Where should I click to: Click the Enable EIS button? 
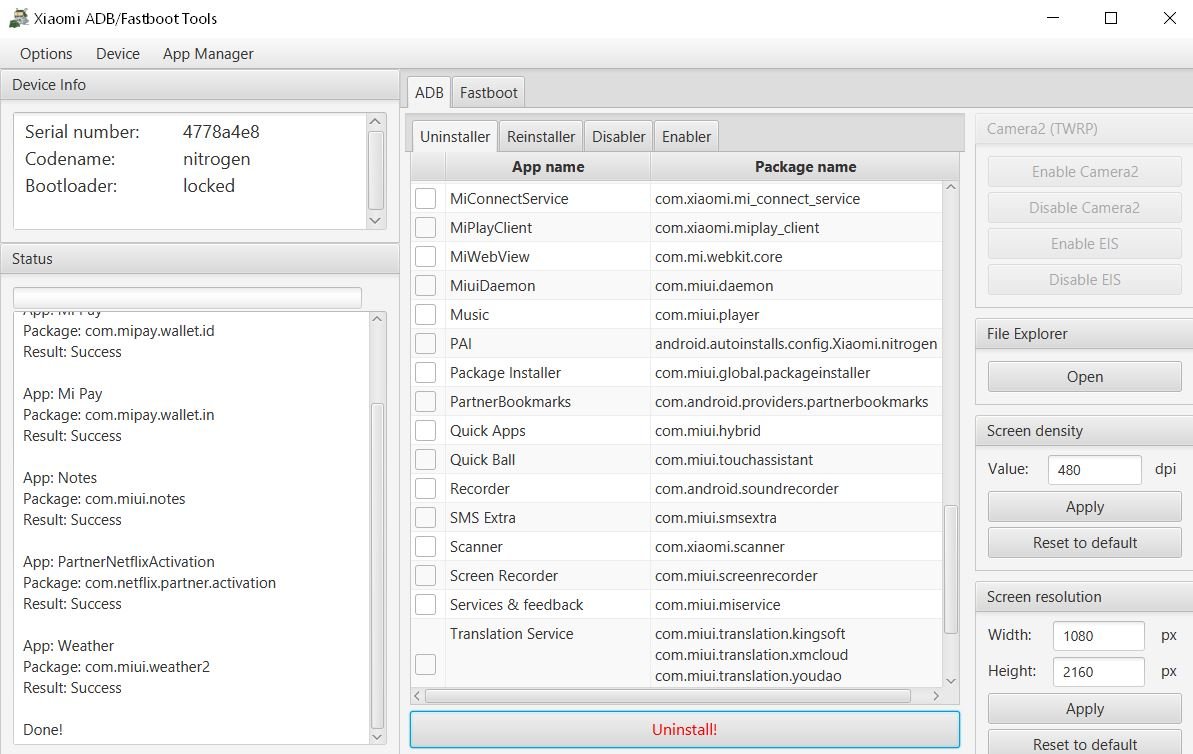[1084, 243]
